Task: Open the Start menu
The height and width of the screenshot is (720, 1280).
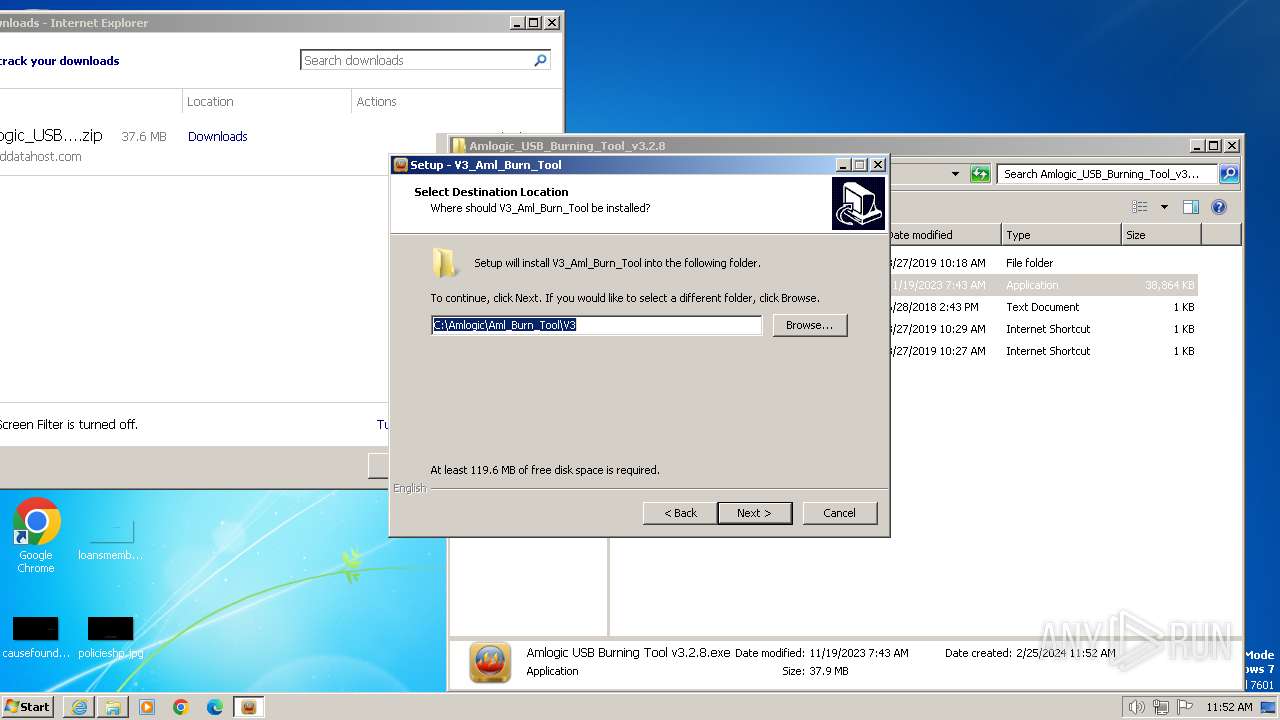Action: click(x=27, y=706)
